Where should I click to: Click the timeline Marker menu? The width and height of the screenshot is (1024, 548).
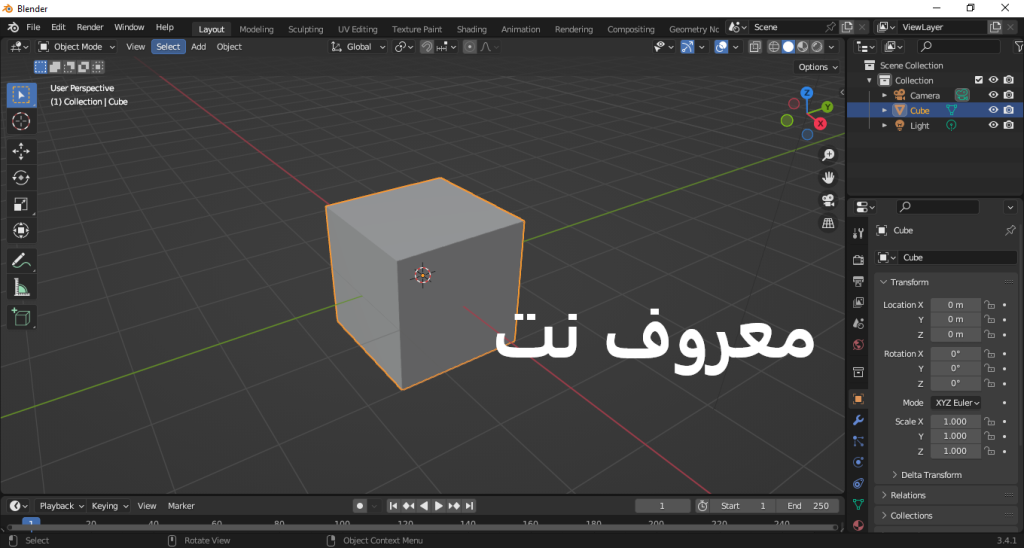coord(181,506)
